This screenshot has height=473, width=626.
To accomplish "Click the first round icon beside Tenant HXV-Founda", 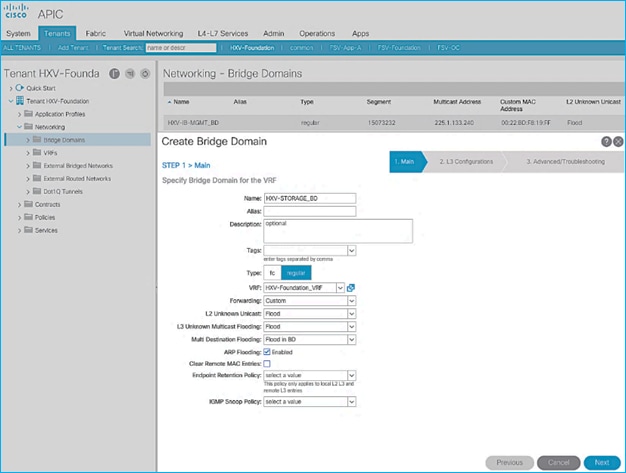I will pyautogui.click(x=115, y=73).
